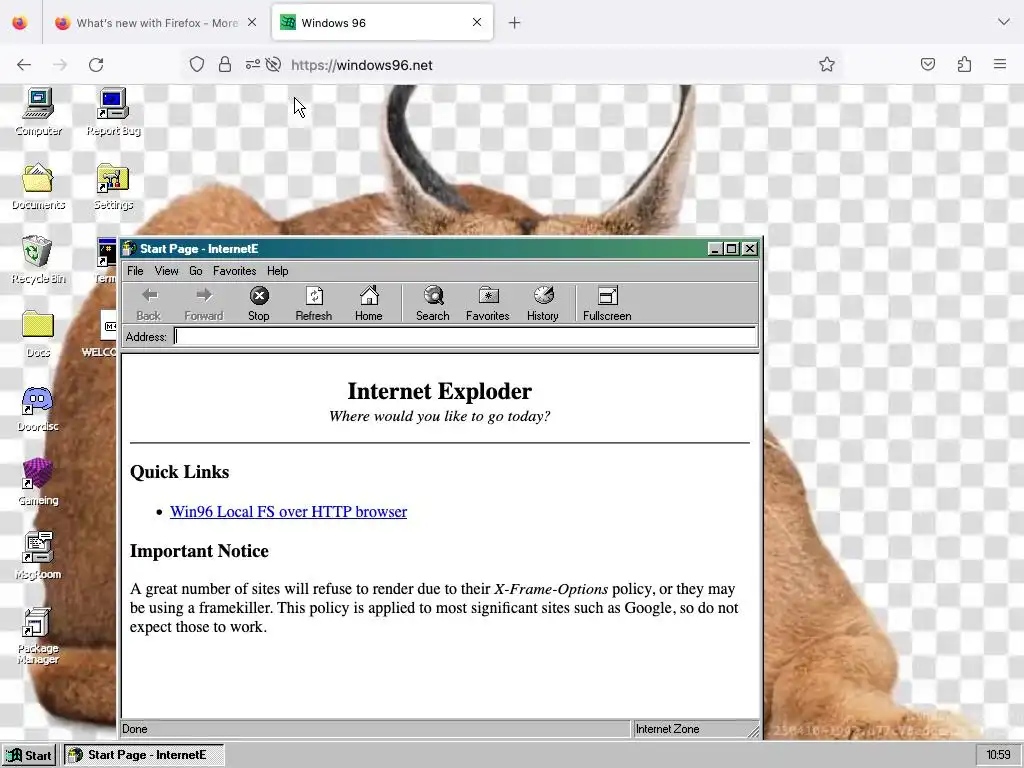
Task: Click the Firefox View icon
Action: click(20, 23)
